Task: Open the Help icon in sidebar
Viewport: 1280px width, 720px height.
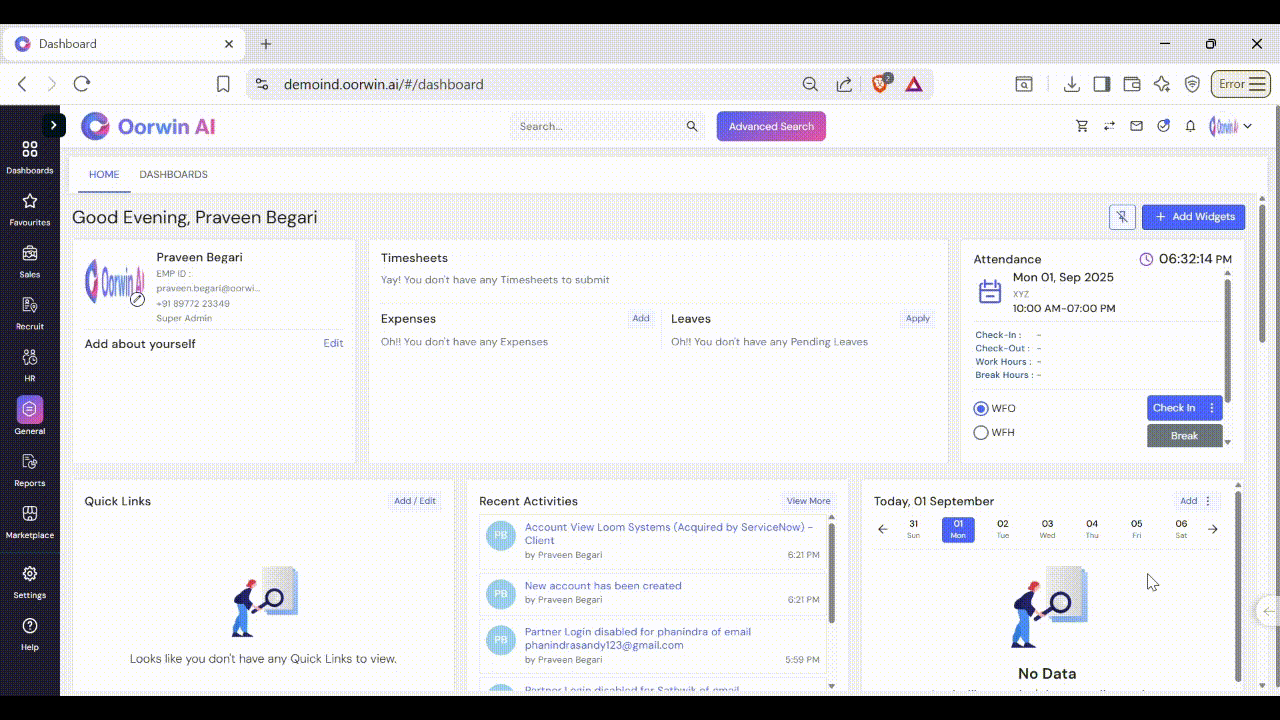Action: (x=30, y=626)
